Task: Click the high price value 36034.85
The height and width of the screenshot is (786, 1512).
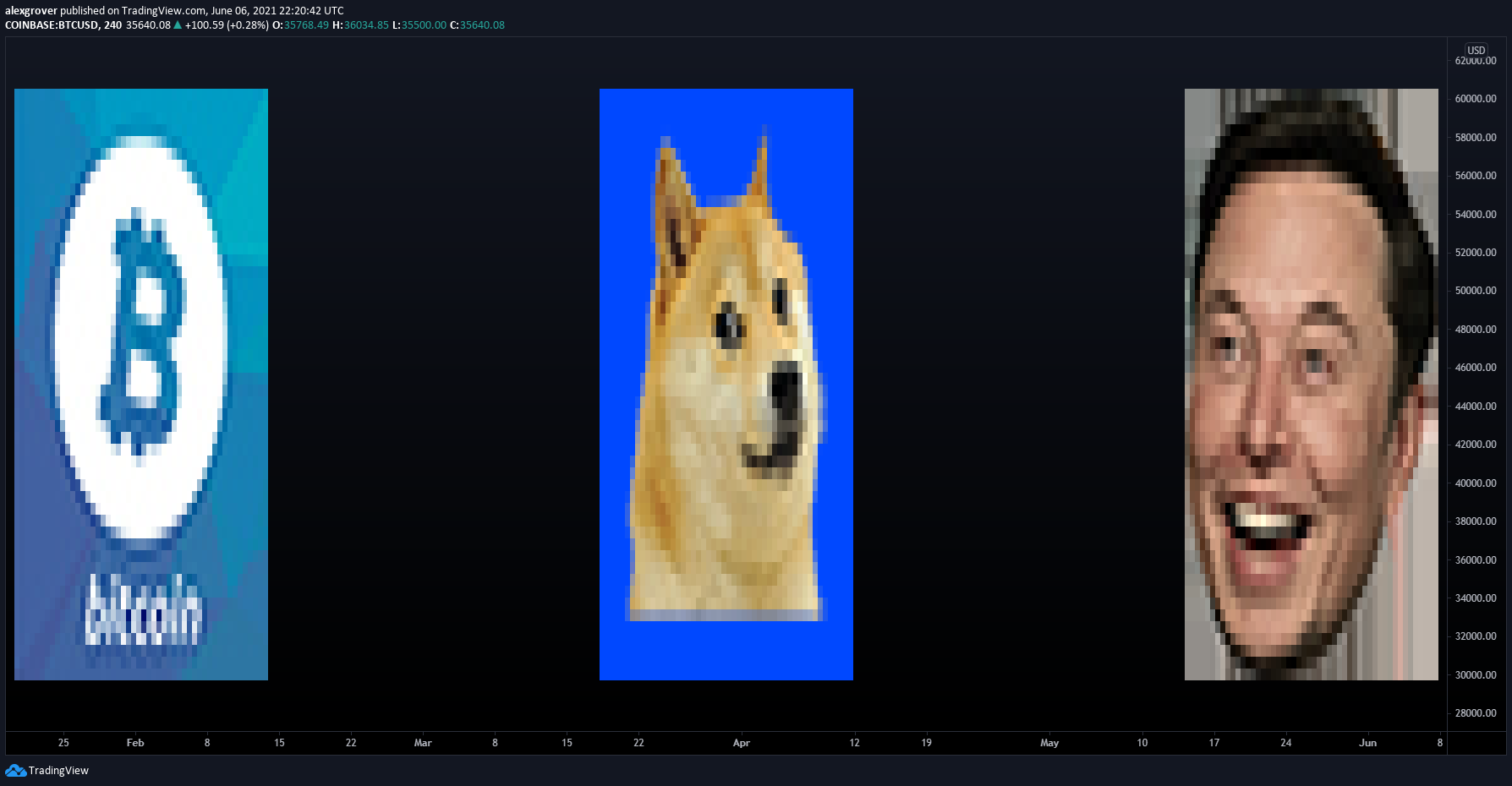Action: tap(366, 25)
